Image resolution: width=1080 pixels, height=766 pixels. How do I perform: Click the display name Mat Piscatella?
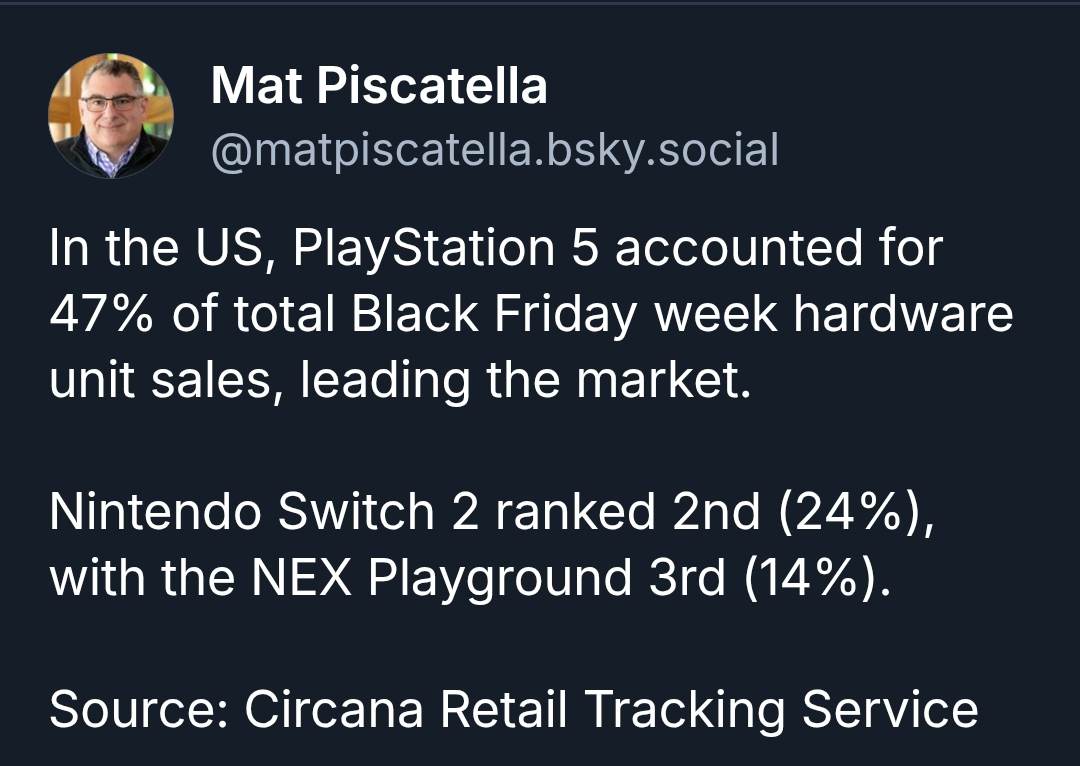coord(379,85)
